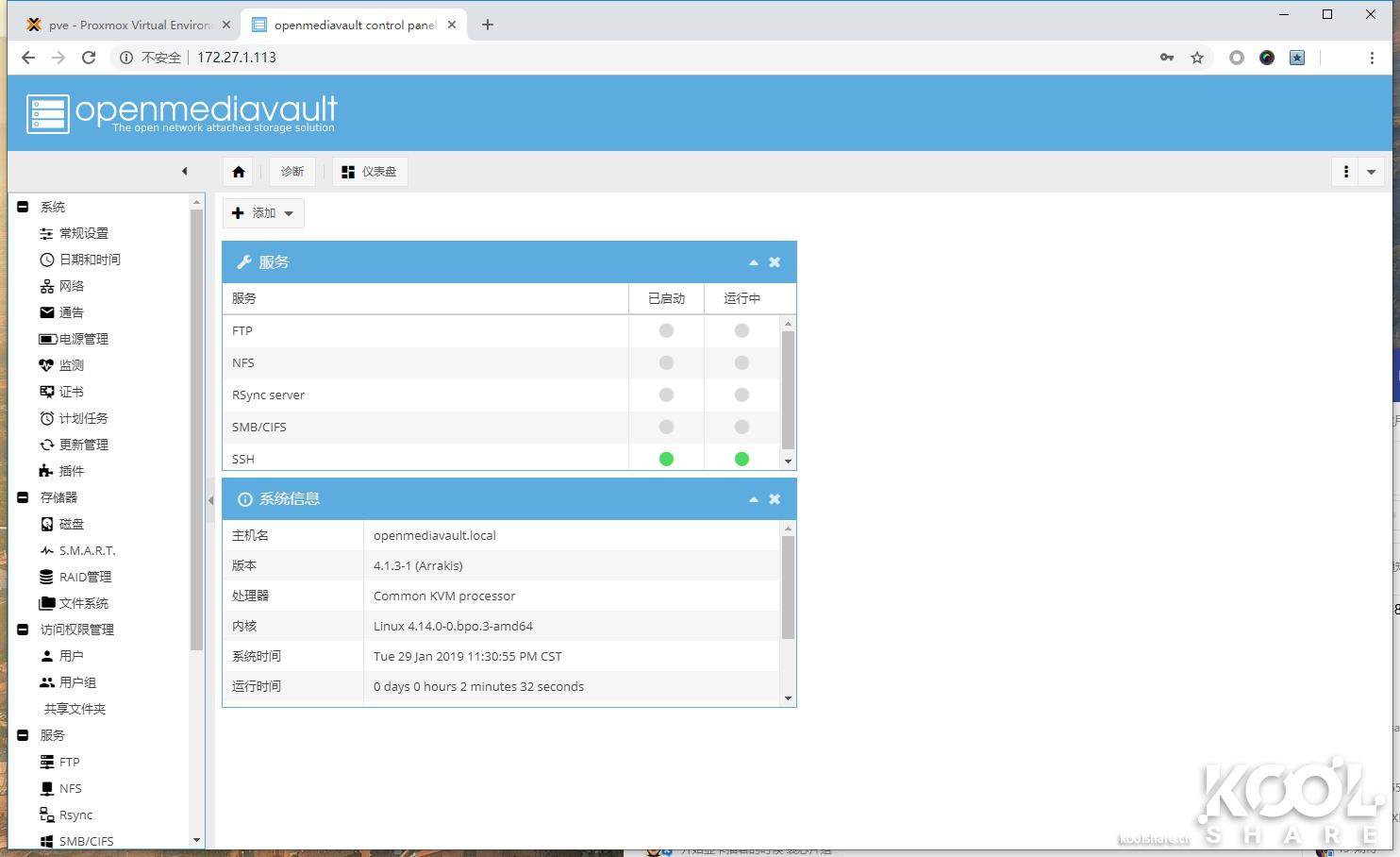The width and height of the screenshot is (1400, 857).
Task: Collapse the 存储器 storage tree group
Action: 23,497
